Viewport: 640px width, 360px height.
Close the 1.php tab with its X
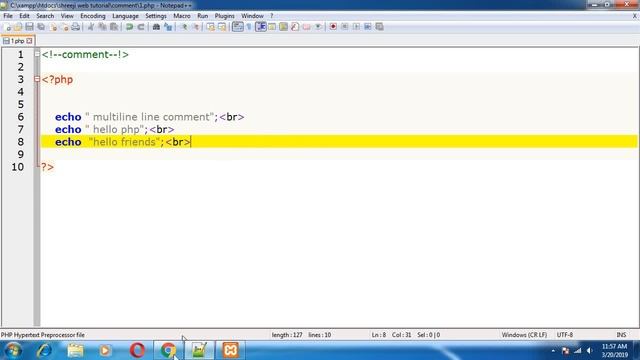click(29, 41)
